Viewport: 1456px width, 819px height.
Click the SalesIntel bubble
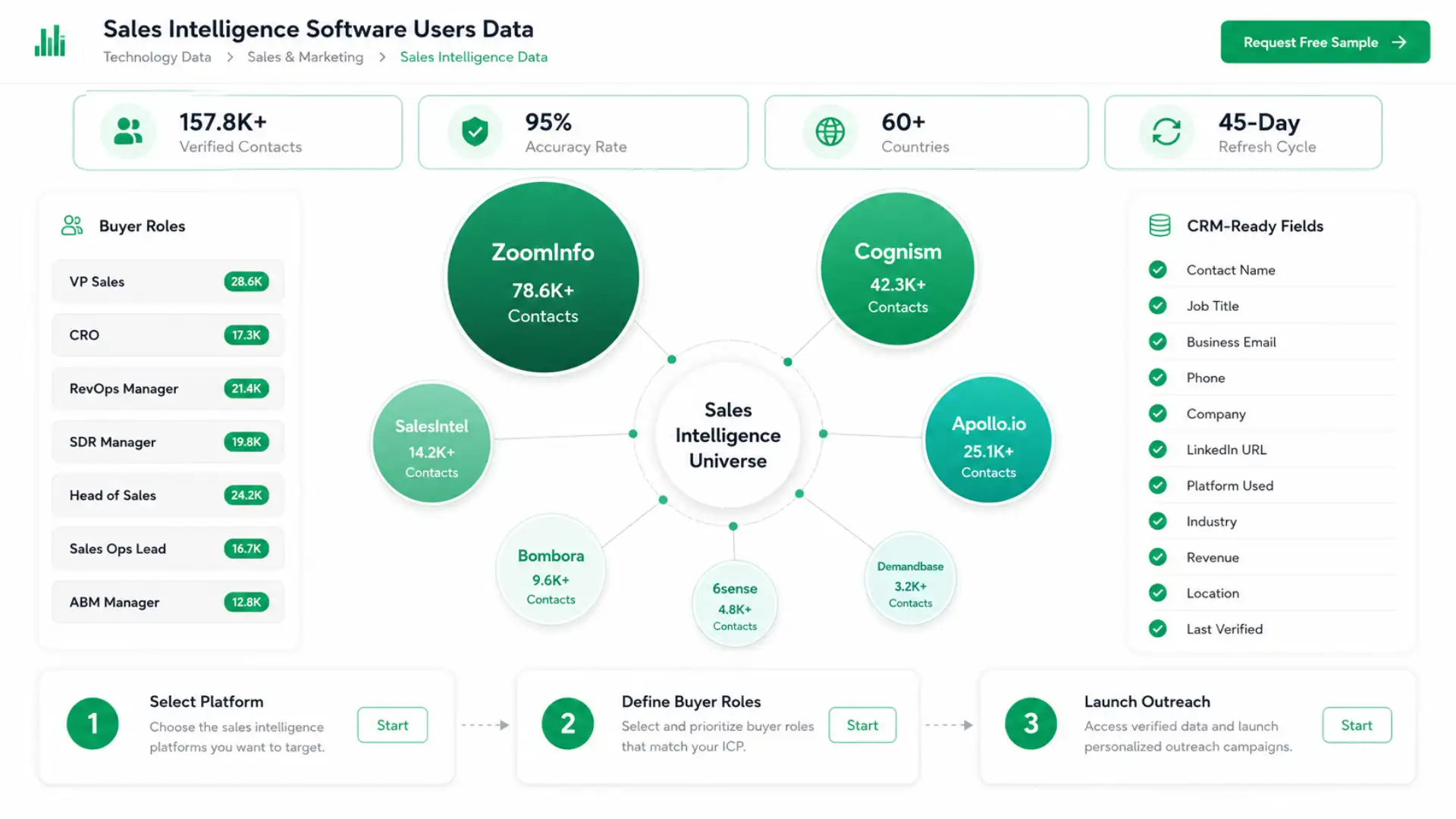tap(431, 443)
